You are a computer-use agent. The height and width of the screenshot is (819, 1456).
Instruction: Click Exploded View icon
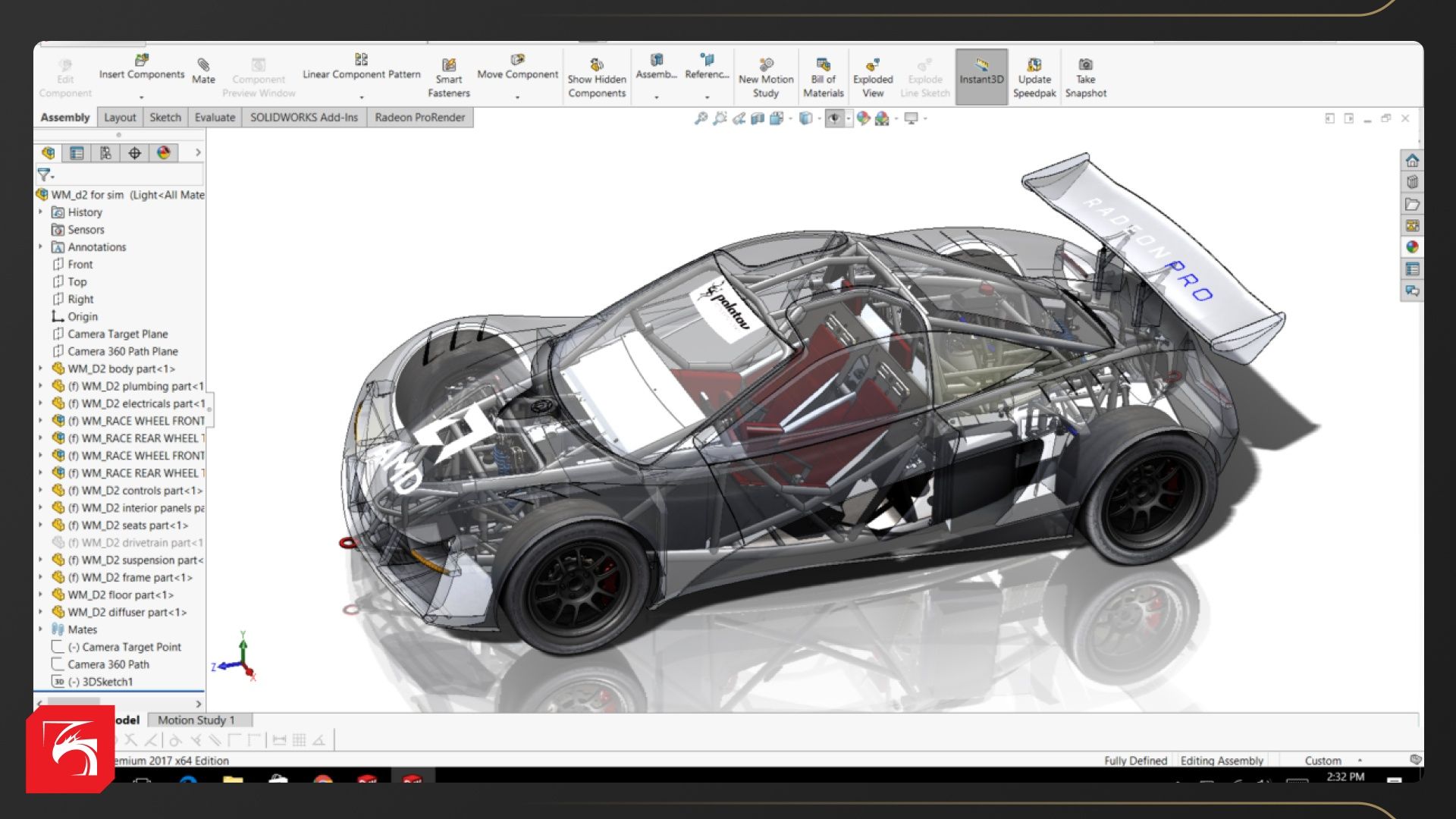click(873, 65)
